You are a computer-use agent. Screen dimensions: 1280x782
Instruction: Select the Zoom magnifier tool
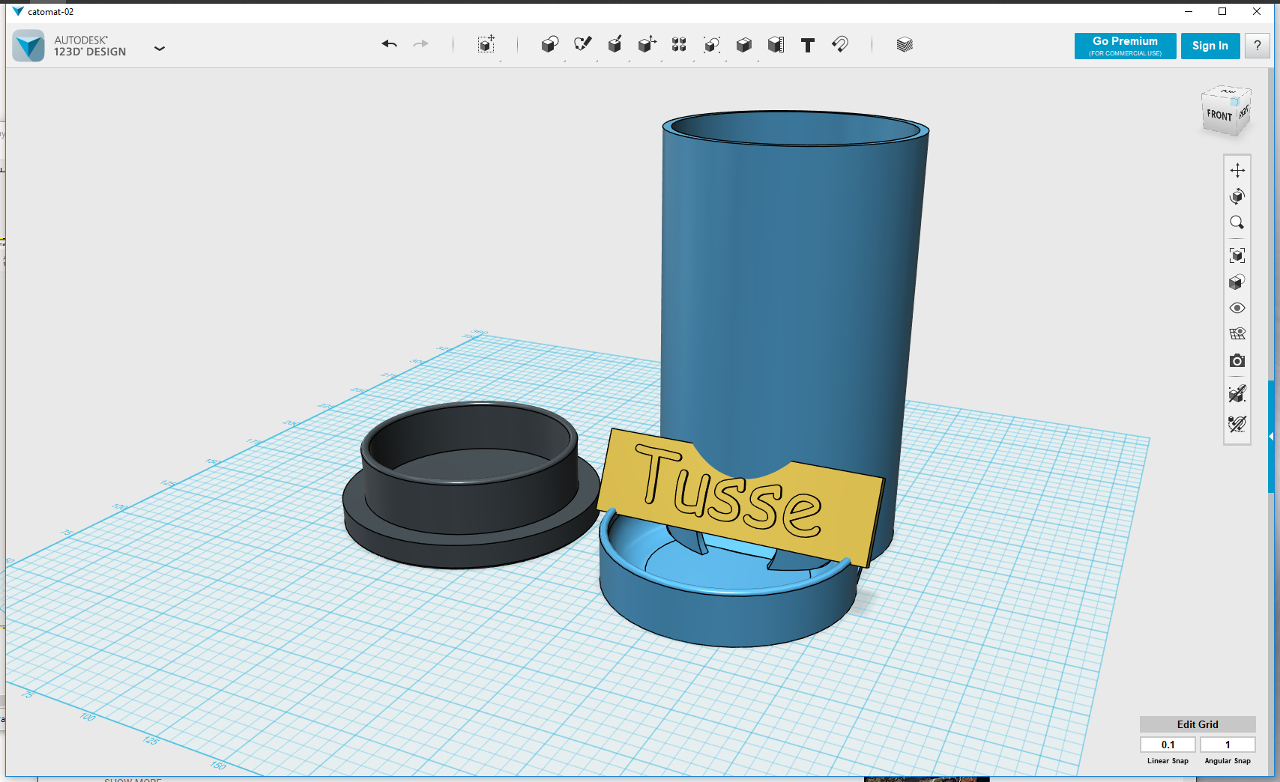pos(1237,222)
